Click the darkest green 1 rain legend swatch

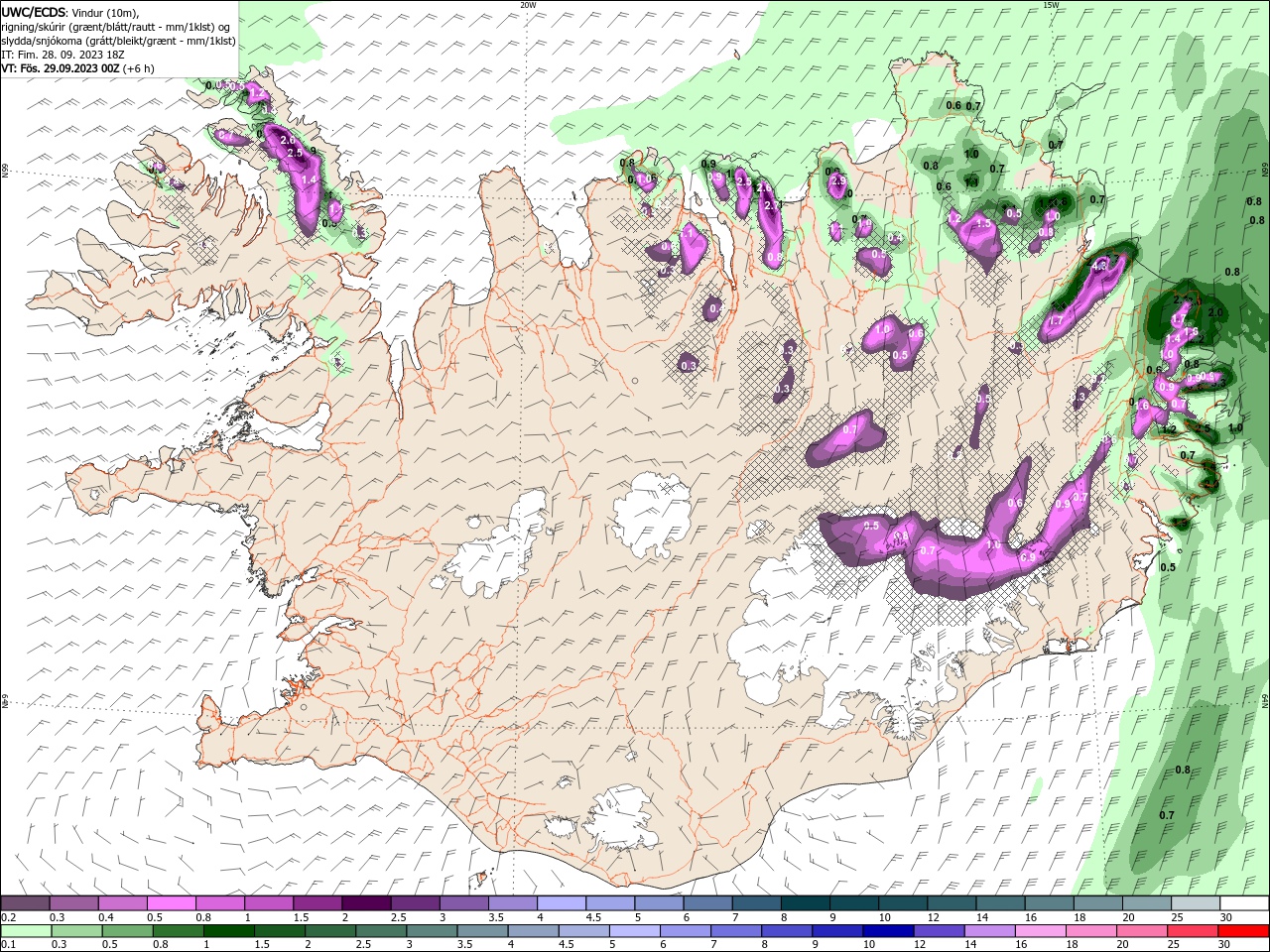[x=228, y=931]
